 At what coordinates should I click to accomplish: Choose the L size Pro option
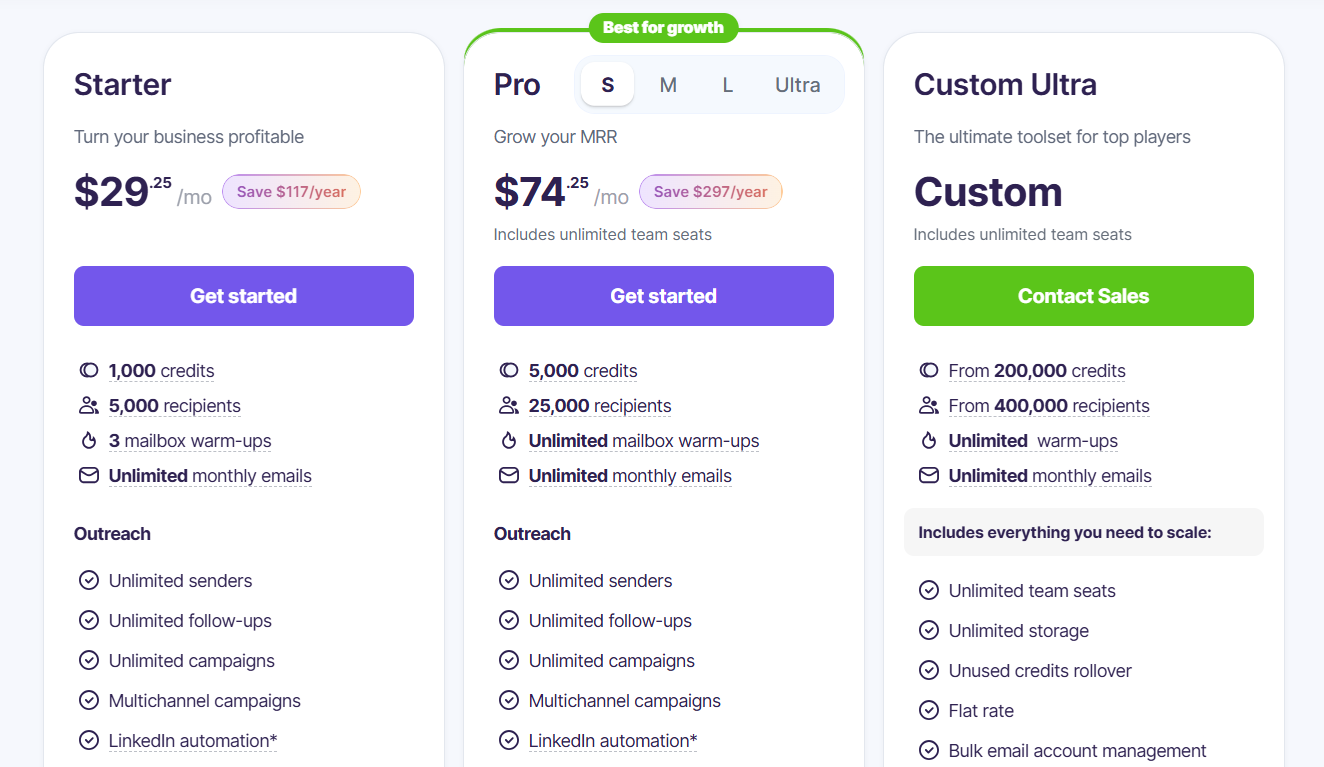pos(728,85)
